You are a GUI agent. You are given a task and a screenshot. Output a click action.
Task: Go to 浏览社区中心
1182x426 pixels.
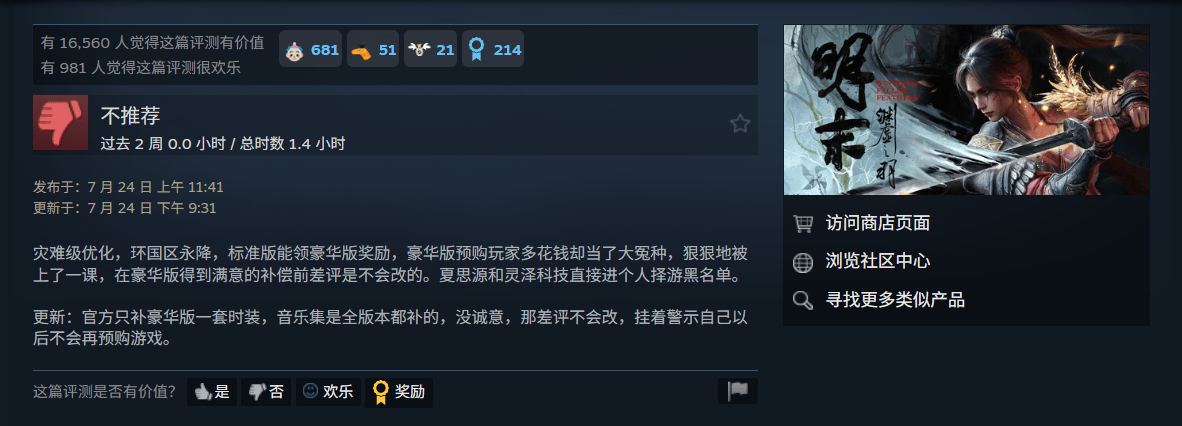click(877, 262)
